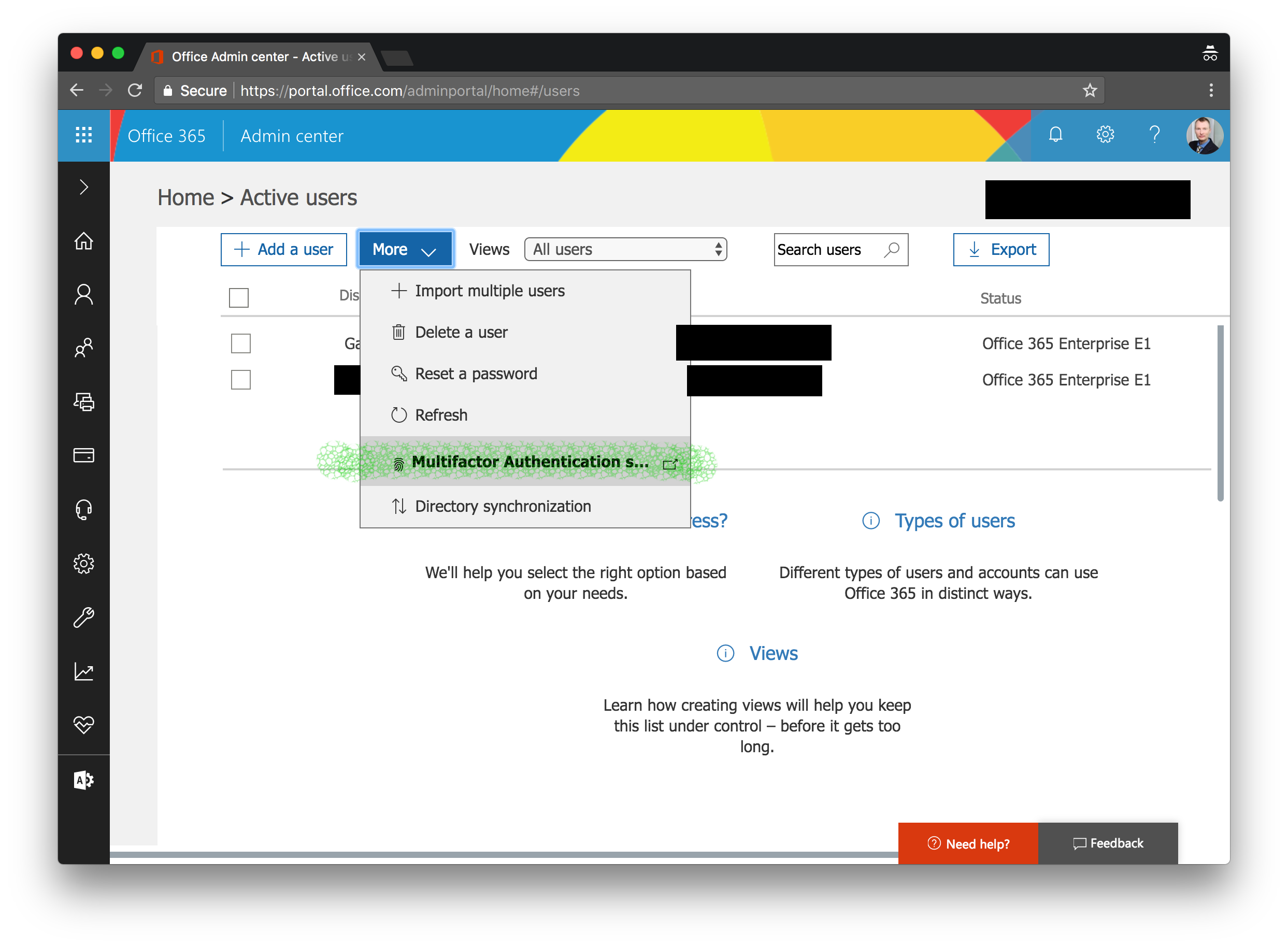Open the app launcher waffle icon
This screenshot has height=947, width=1288.
point(84,135)
